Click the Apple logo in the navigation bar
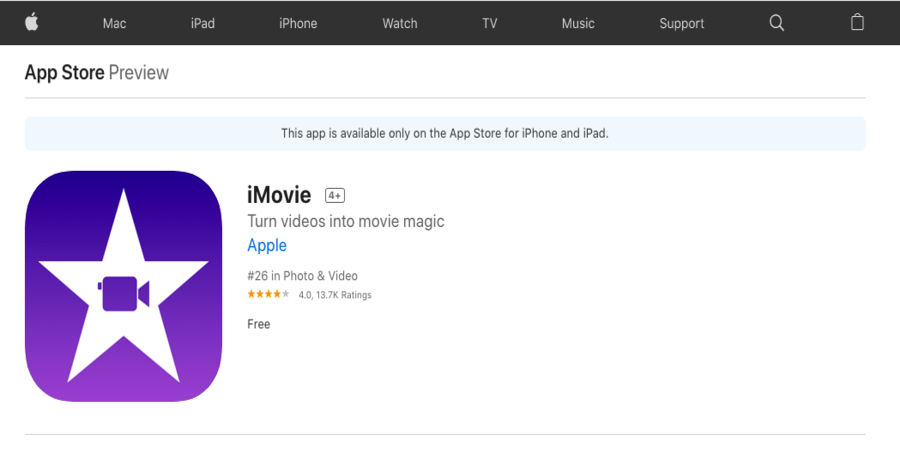Viewport: 900px width, 450px height. [32, 22]
